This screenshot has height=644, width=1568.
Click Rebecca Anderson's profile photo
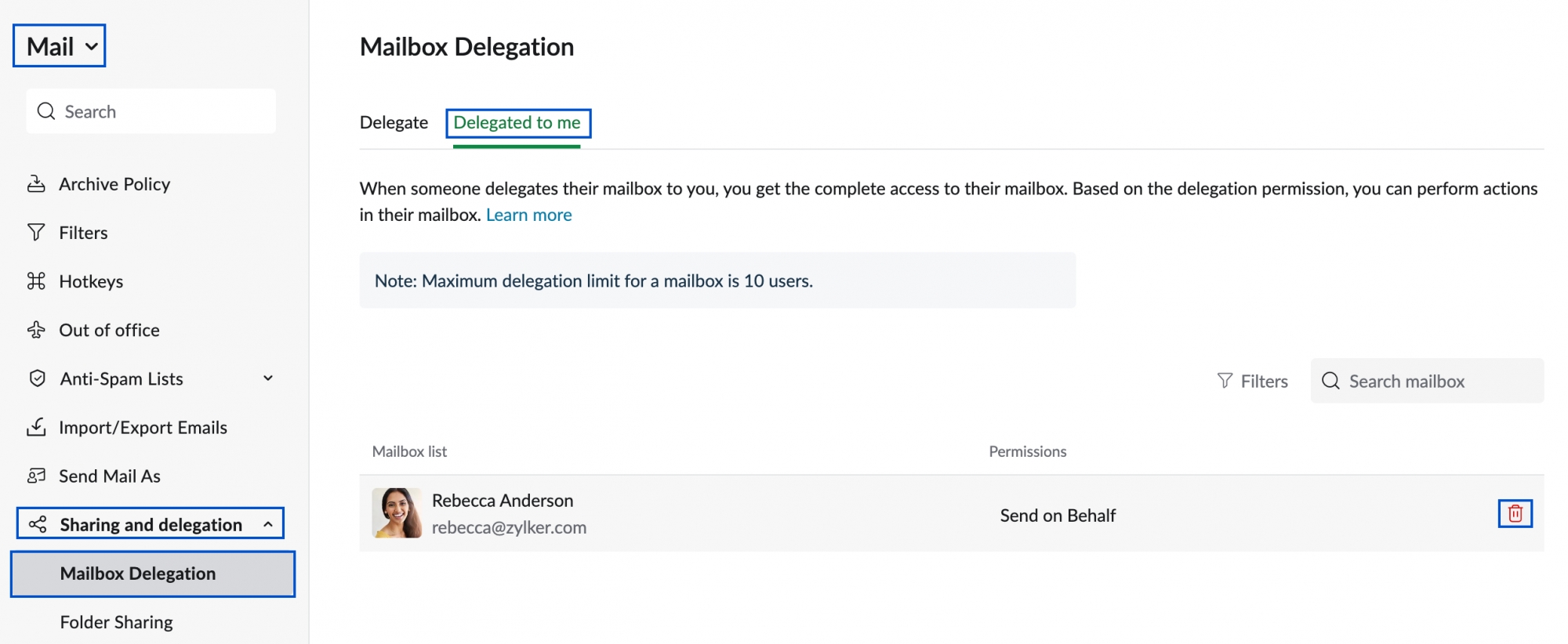tap(397, 513)
